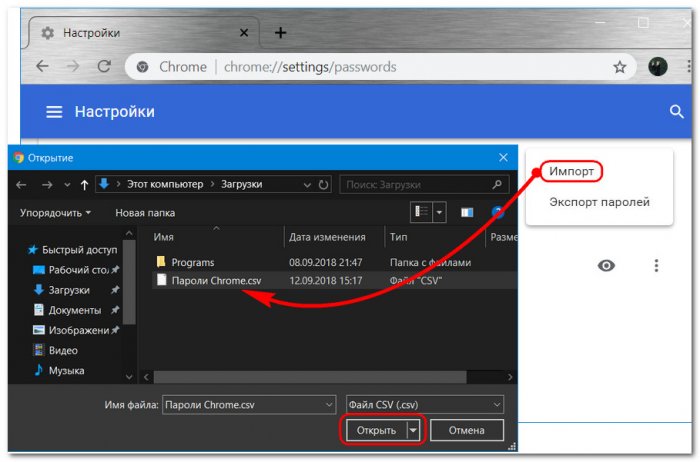Click Этот компьютер in the path bar
This screenshot has height=462, width=700.
[165, 184]
